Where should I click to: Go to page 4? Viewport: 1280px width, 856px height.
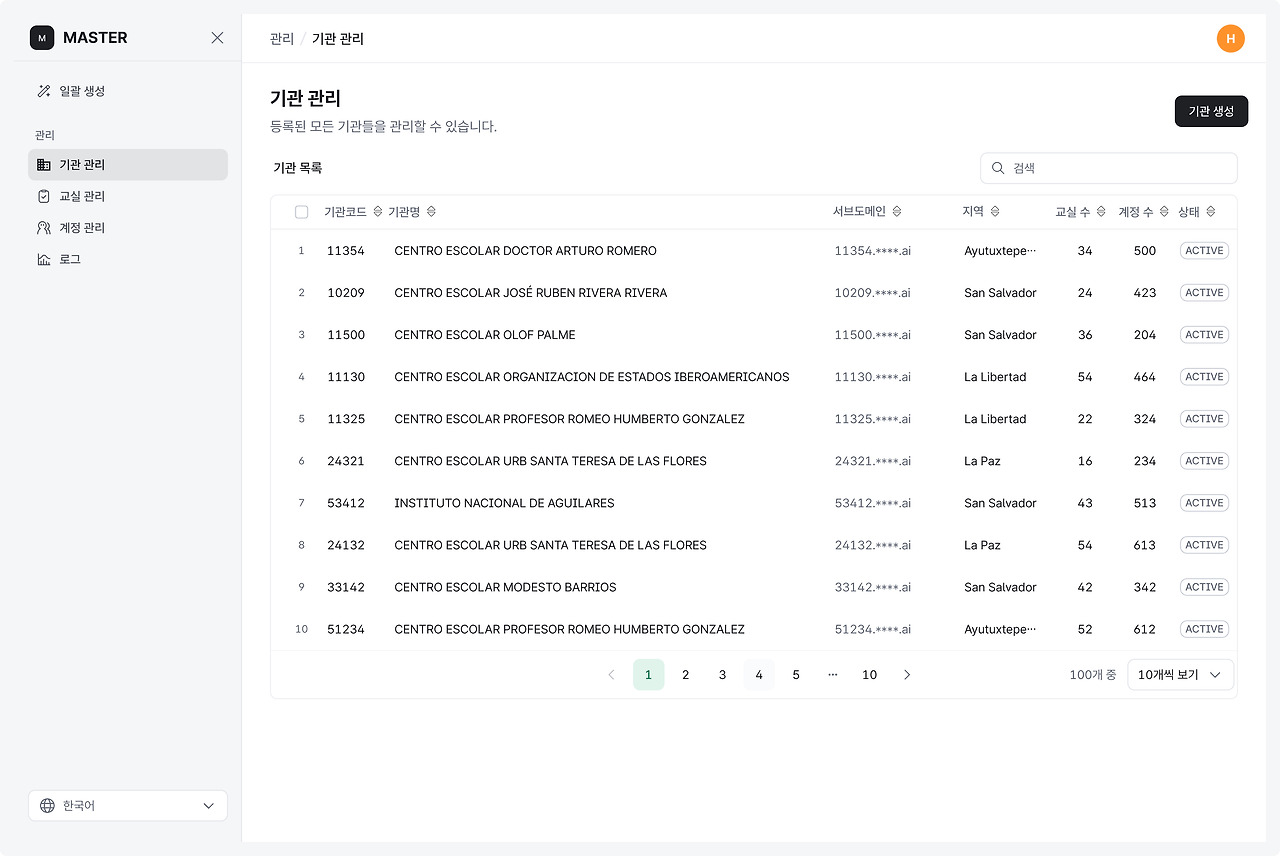pyautogui.click(x=759, y=675)
